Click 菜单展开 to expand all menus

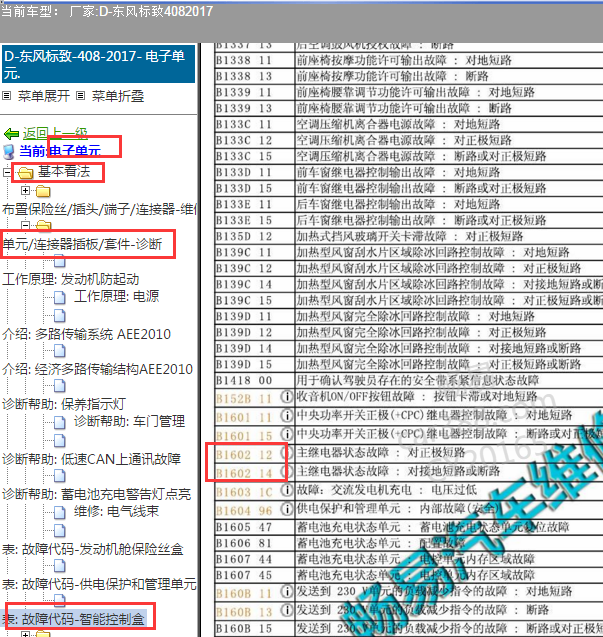click(x=43, y=96)
